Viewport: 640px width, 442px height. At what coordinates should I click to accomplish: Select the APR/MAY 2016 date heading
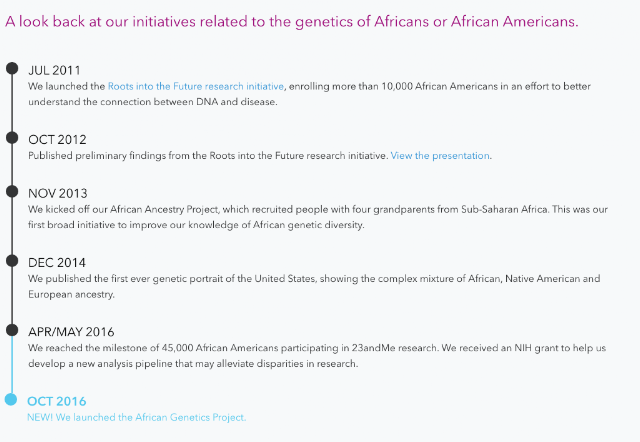[71, 331]
